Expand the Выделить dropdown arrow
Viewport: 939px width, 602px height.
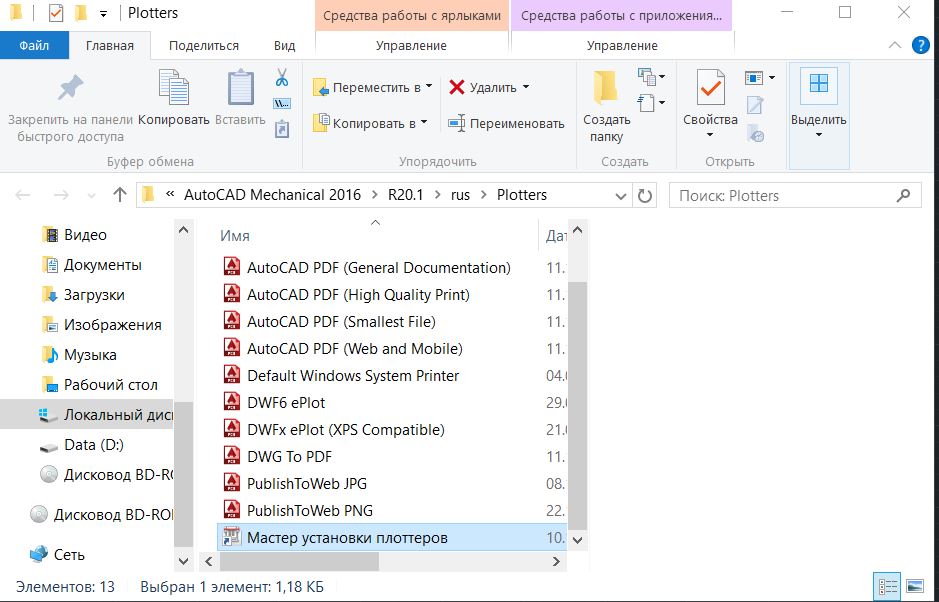819,135
